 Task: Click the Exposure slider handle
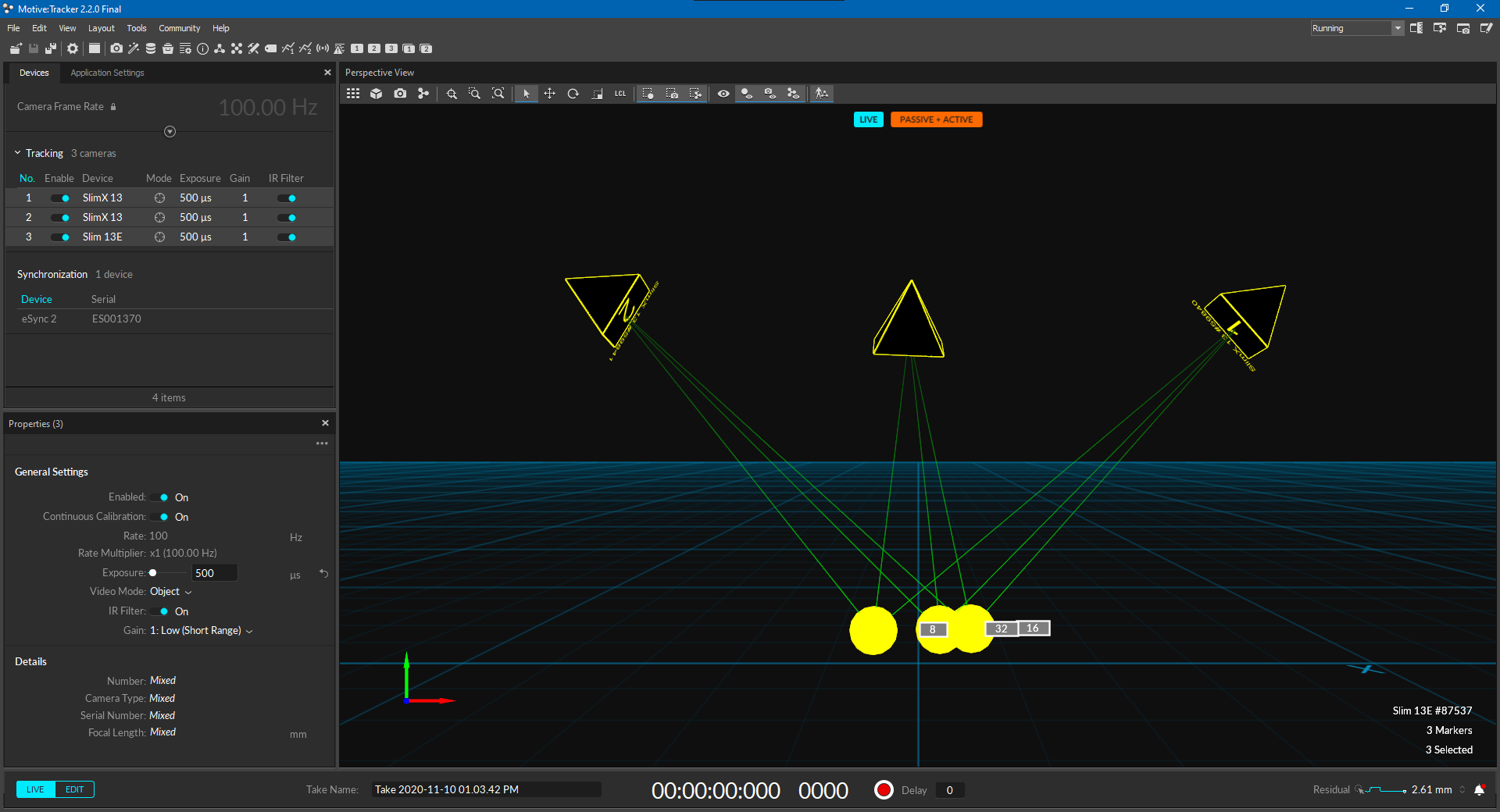pyautogui.click(x=153, y=573)
